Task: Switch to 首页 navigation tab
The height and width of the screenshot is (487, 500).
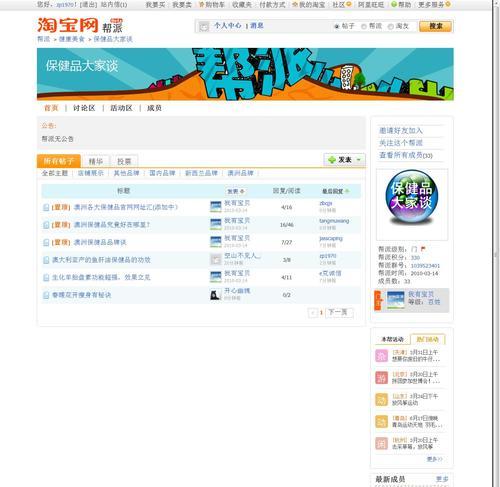Action: coord(51,108)
